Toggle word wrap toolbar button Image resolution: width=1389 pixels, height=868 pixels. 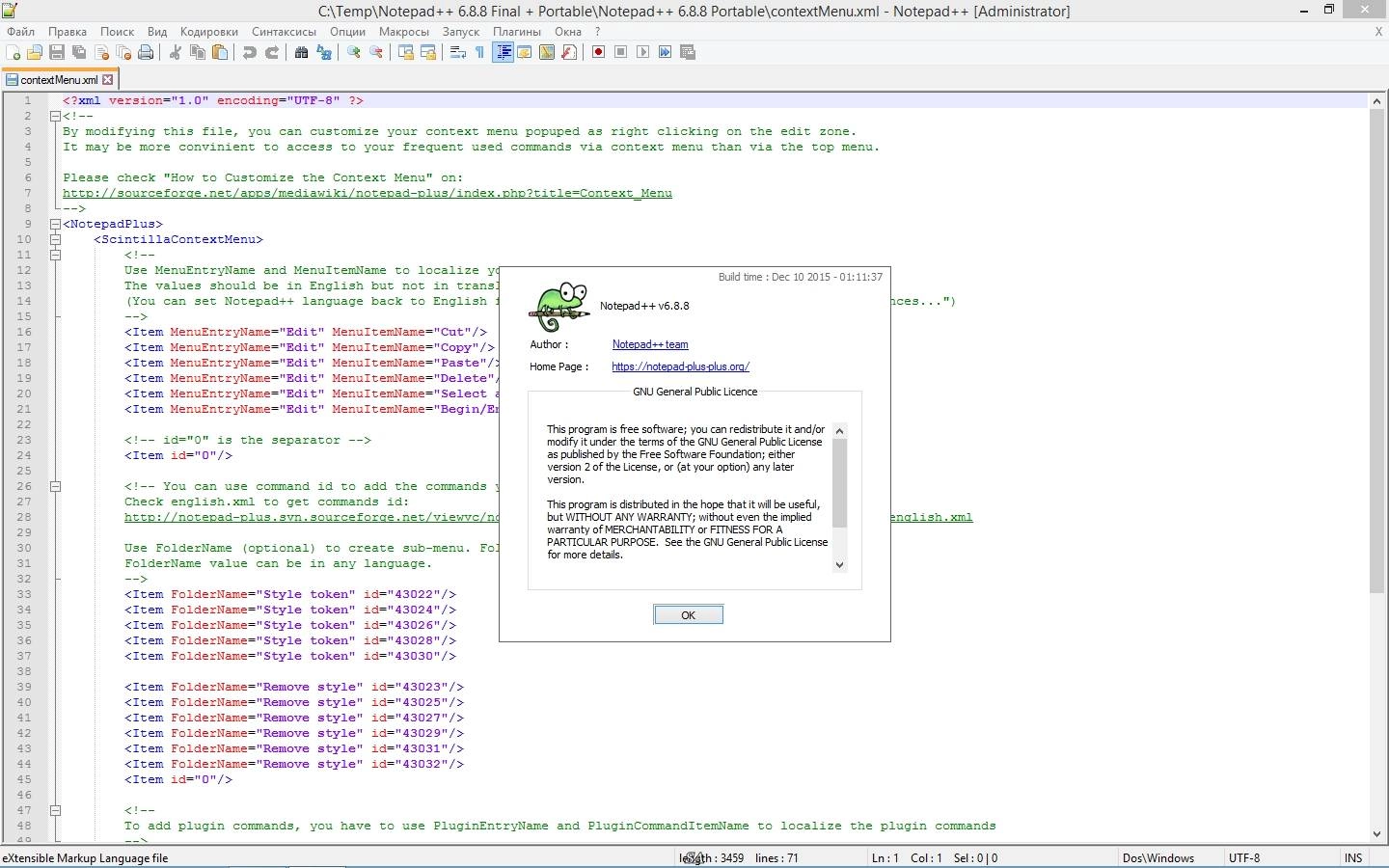(x=458, y=52)
